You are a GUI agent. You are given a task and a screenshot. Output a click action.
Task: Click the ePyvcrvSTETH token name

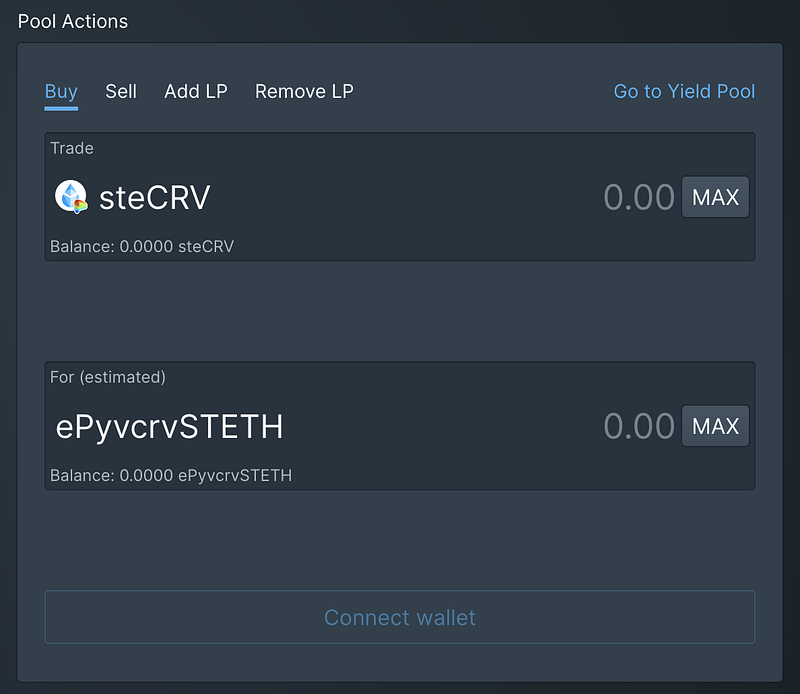[x=169, y=427]
